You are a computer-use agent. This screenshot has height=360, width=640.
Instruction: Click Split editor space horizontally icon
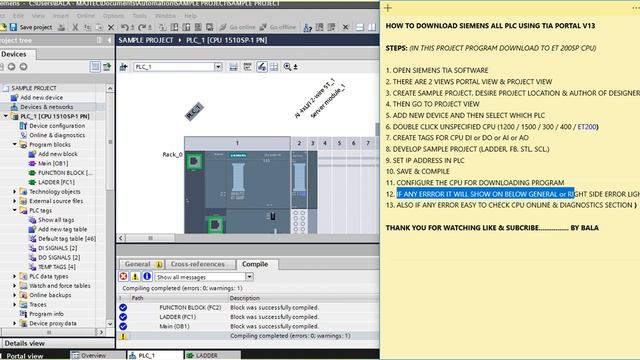pyautogui.click(x=360, y=27)
